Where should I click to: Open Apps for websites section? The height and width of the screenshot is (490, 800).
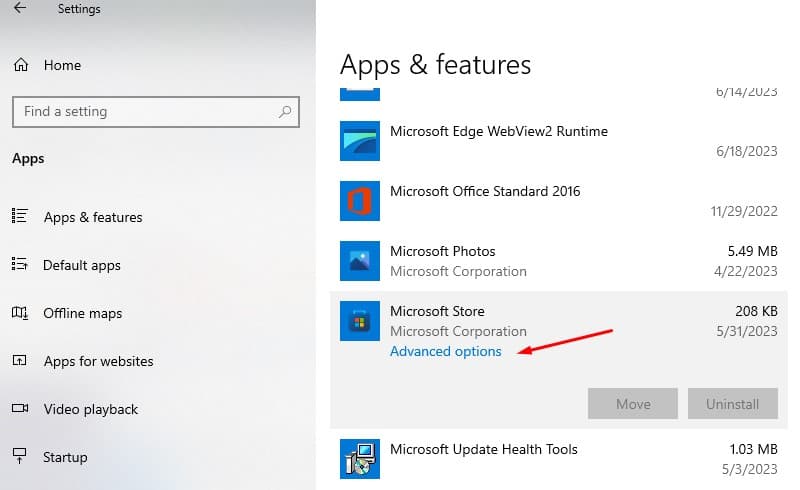(x=98, y=361)
